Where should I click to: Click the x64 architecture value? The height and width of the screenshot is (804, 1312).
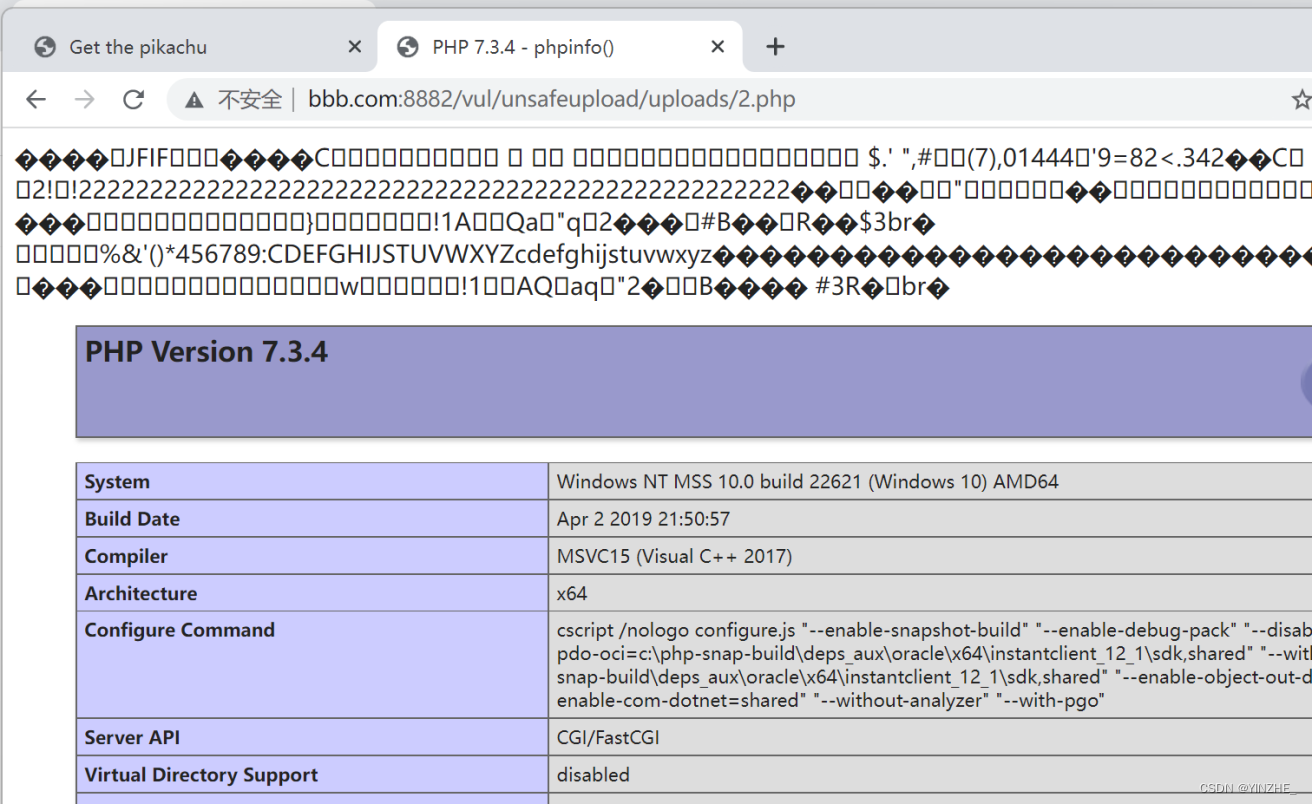[572, 593]
